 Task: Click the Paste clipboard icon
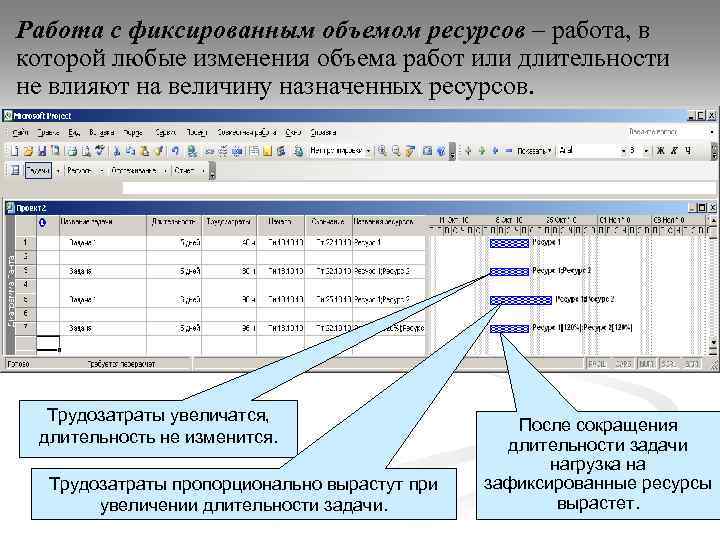[x=145, y=151]
